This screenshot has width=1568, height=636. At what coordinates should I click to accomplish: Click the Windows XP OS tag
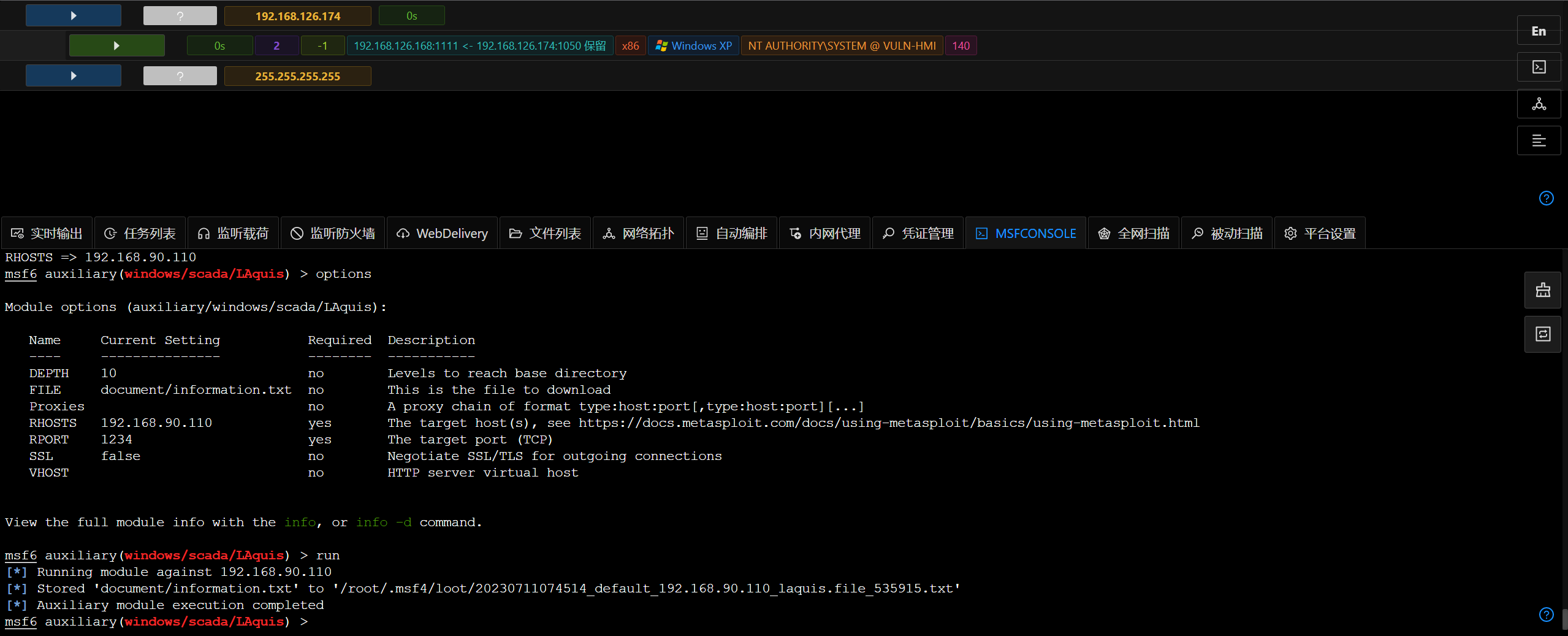pos(693,46)
